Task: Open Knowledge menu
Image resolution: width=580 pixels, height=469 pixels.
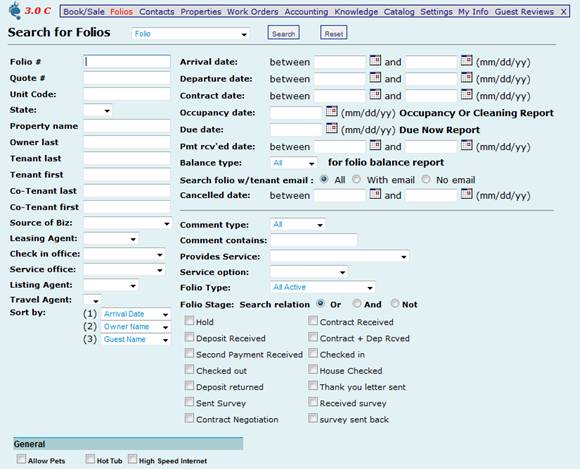Action: pos(356,12)
